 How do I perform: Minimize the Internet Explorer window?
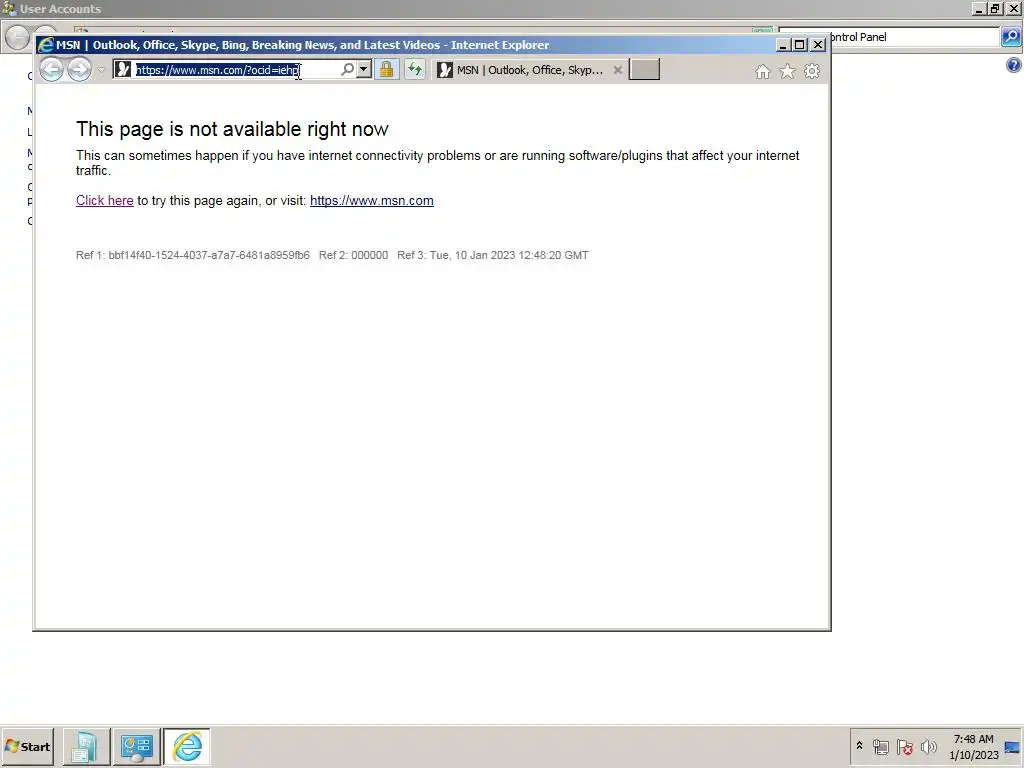[x=783, y=44]
